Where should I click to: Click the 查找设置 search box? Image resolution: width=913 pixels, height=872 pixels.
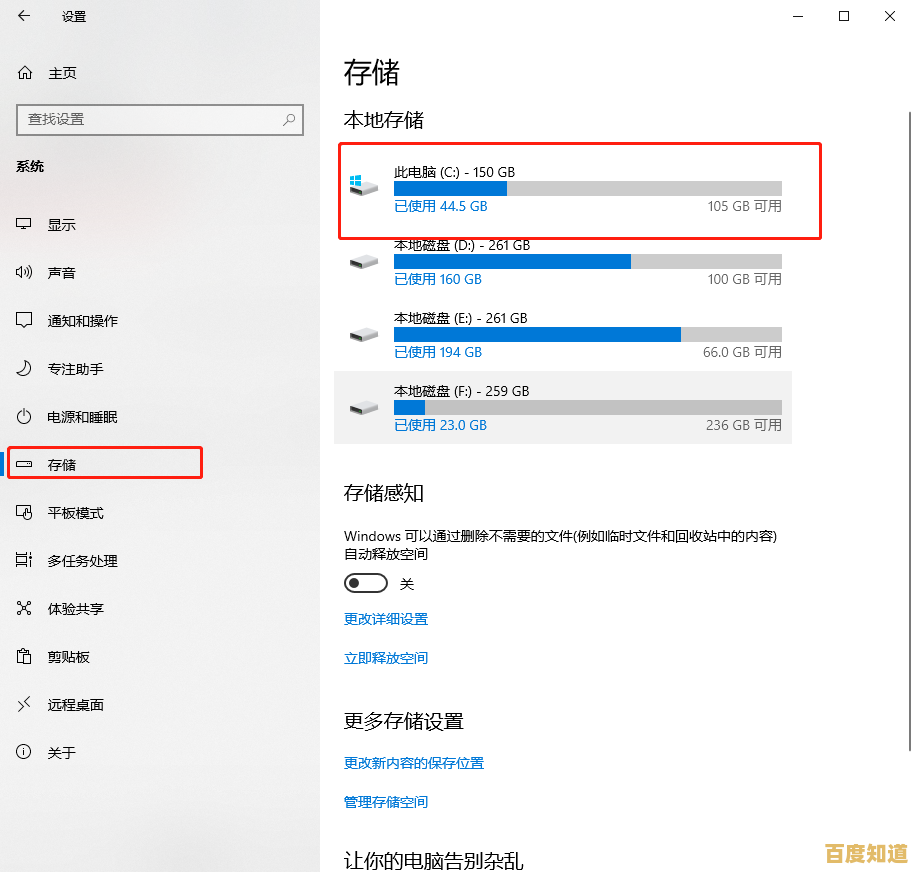click(160, 120)
